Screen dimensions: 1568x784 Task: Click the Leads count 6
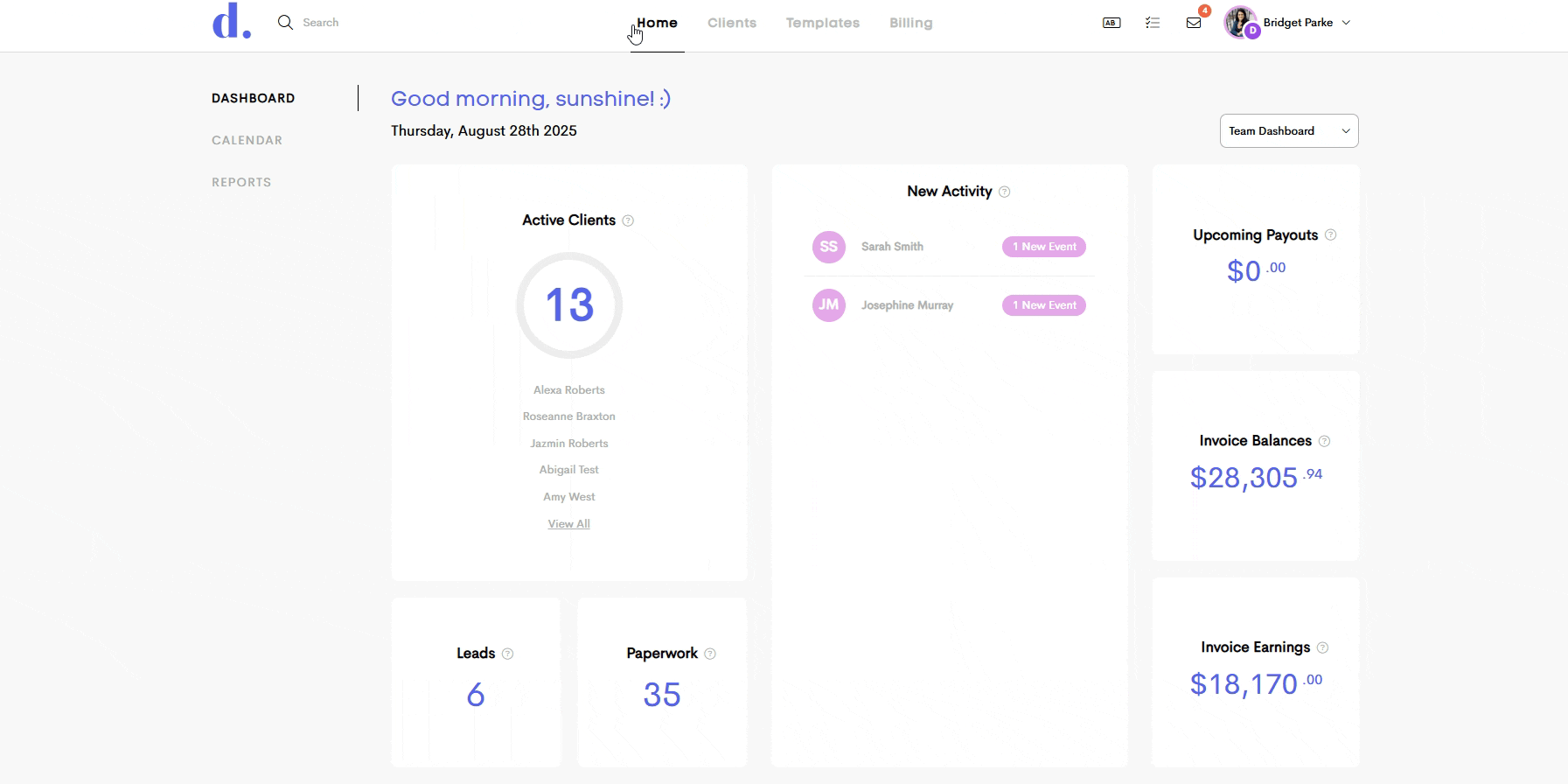pyautogui.click(x=476, y=695)
